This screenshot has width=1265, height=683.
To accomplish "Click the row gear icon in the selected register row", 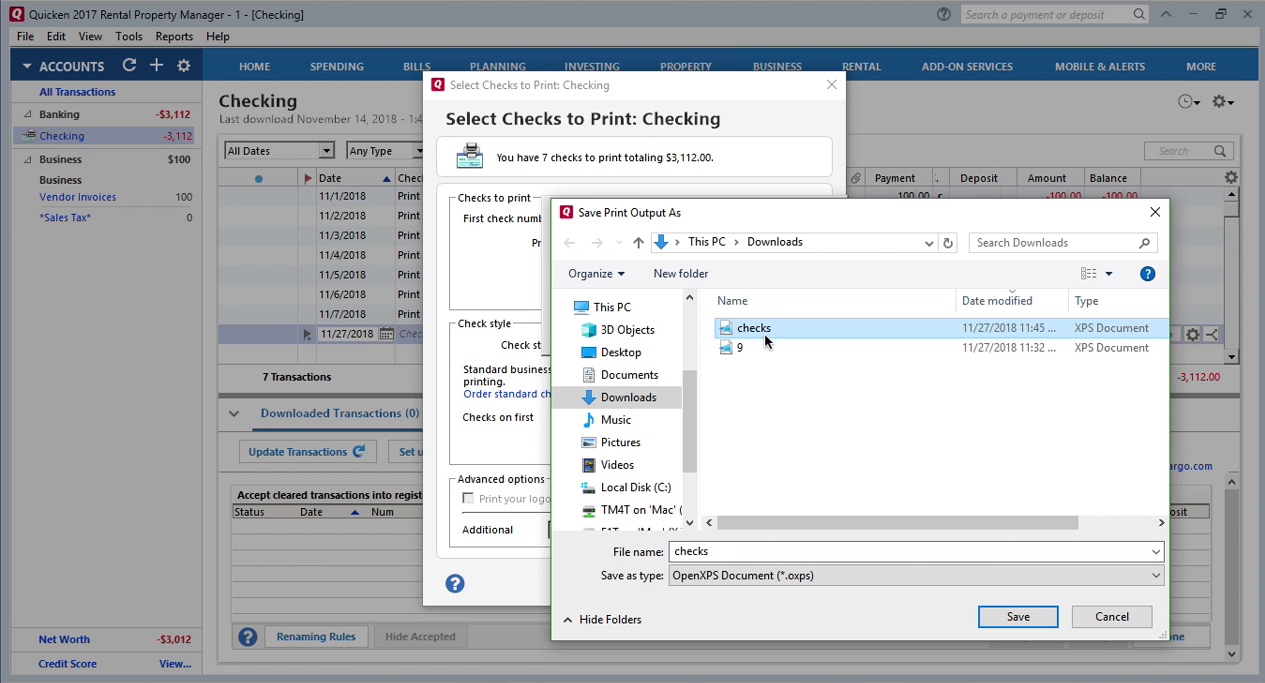I will (x=1193, y=335).
